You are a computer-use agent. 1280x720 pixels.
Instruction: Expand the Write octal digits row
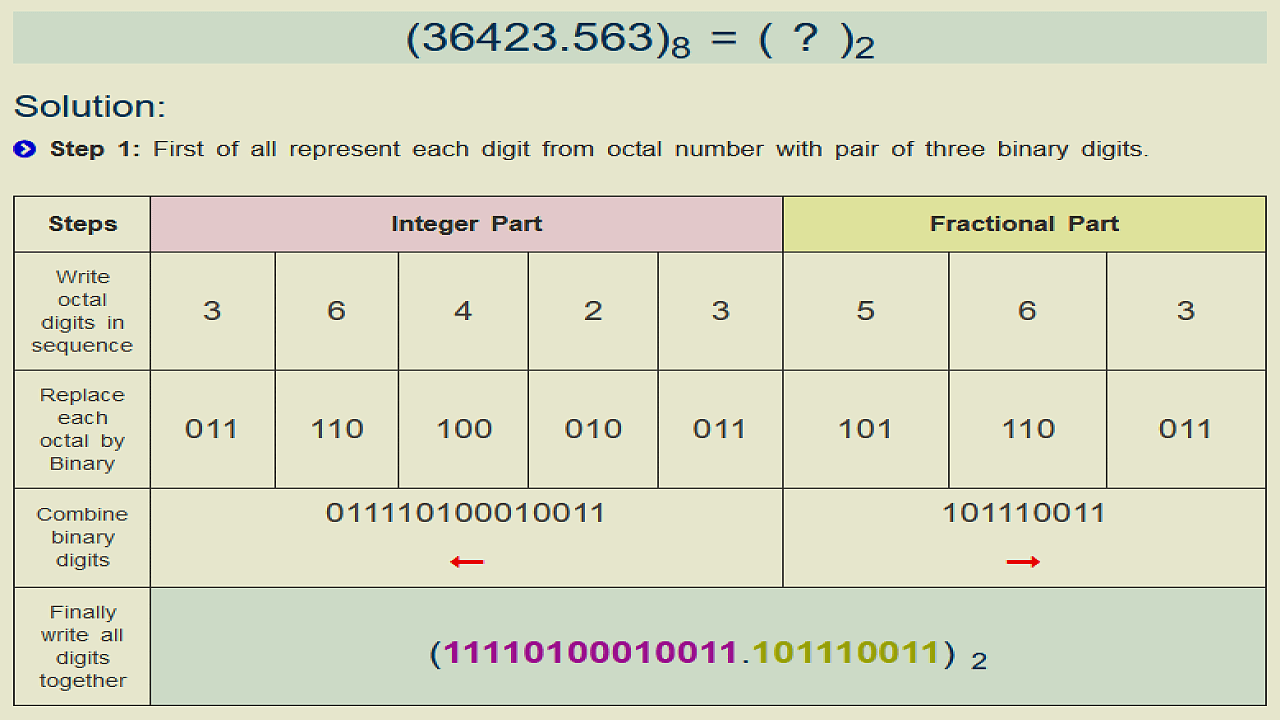pyautogui.click(x=81, y=311)
